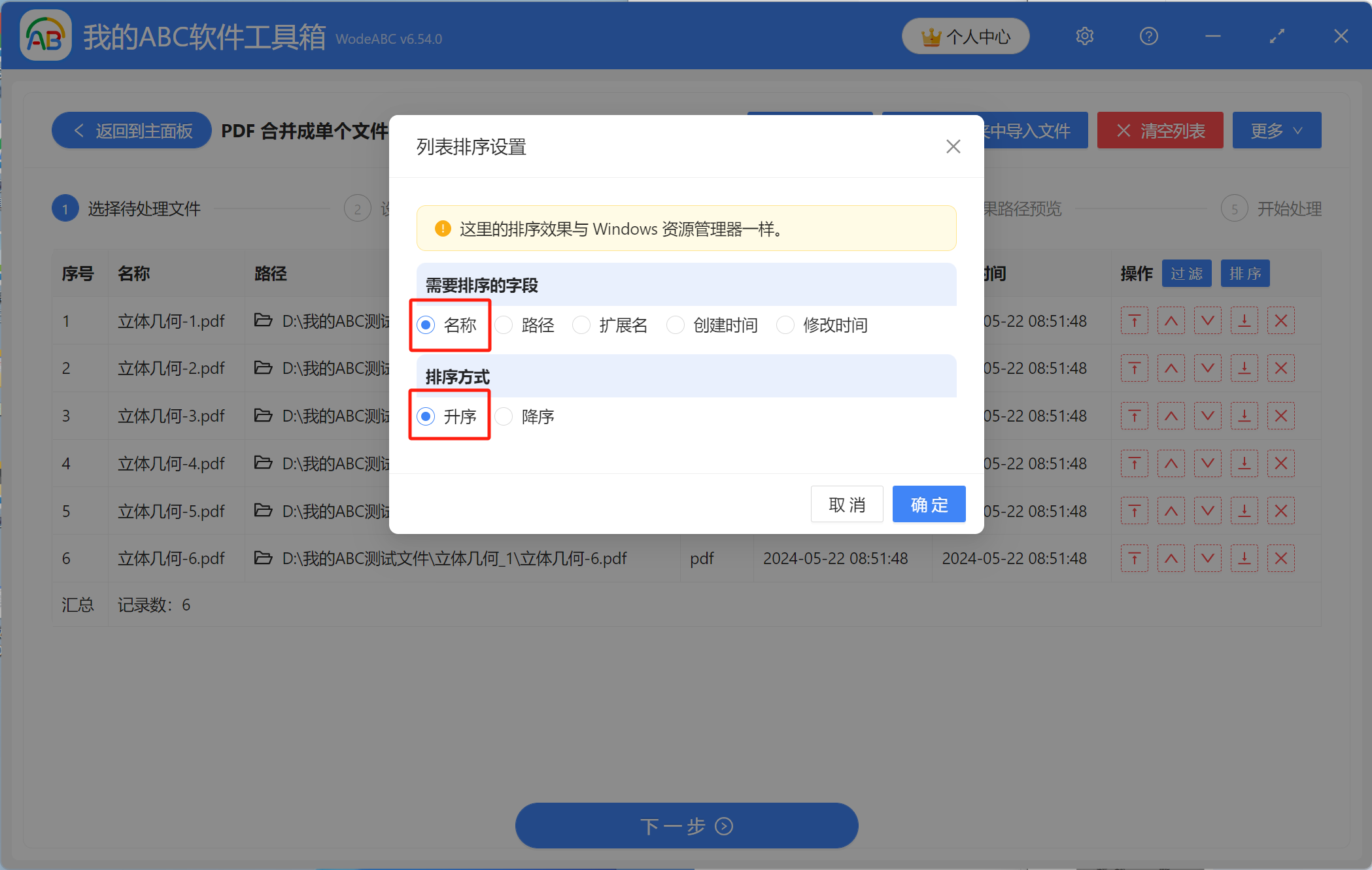Click 下一步 to proceed
The width and height of the screenshot is (1372, 870).
686,826
